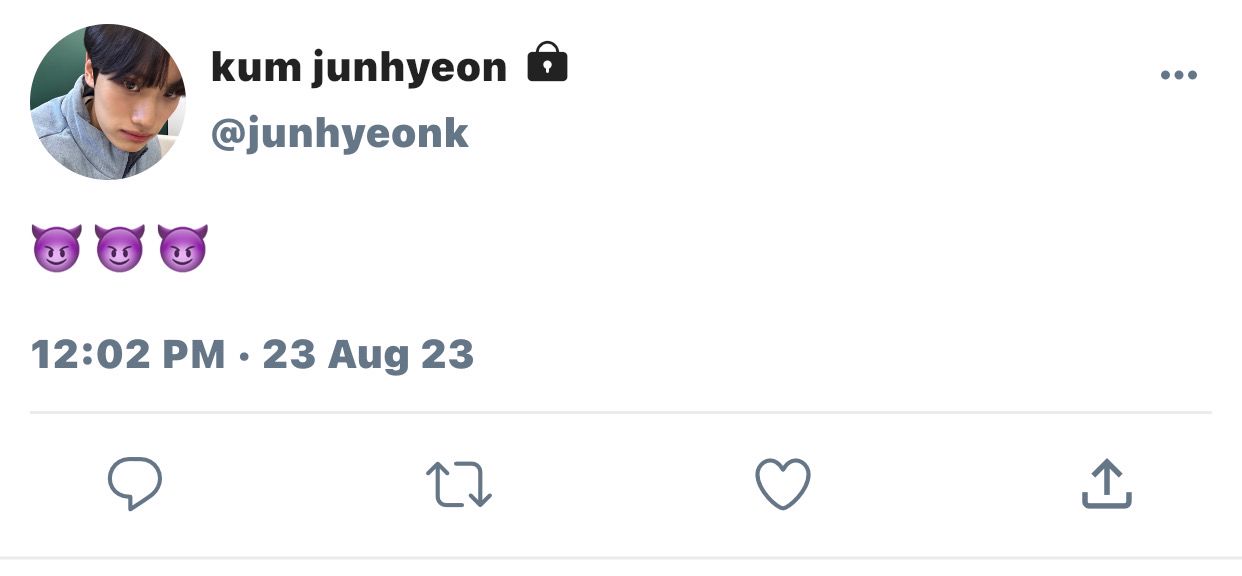Screen dimensions: 1242x576
Task: Retweet this post using the arrows icon
Action: (x=458, y=484)
